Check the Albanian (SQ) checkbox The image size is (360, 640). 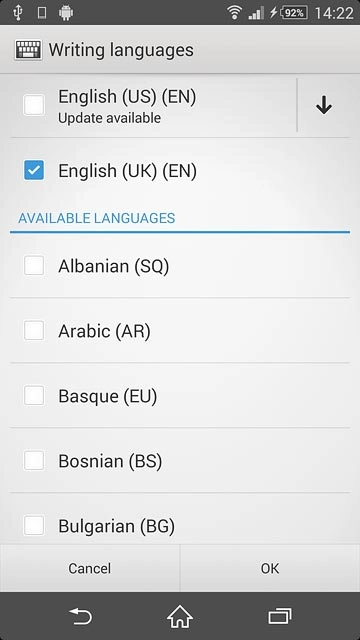pyautogui.click(x=34, y=265)
